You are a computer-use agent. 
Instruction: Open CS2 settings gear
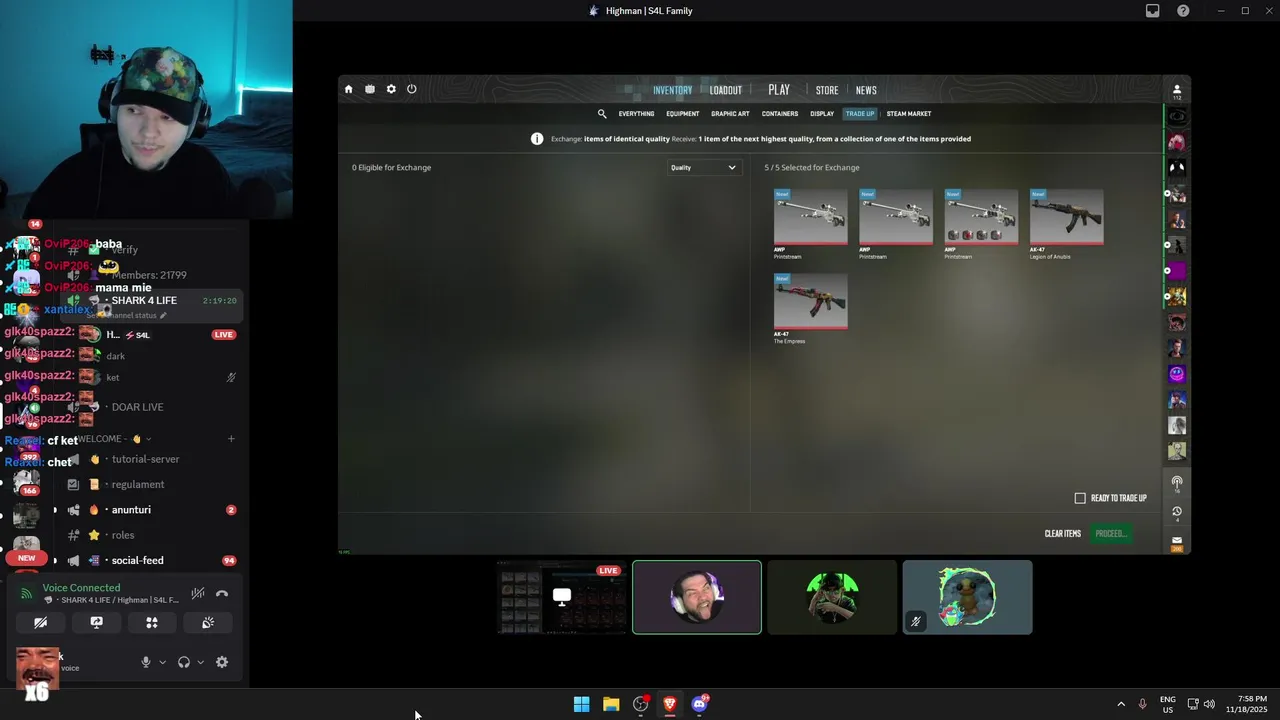[391, 89]
